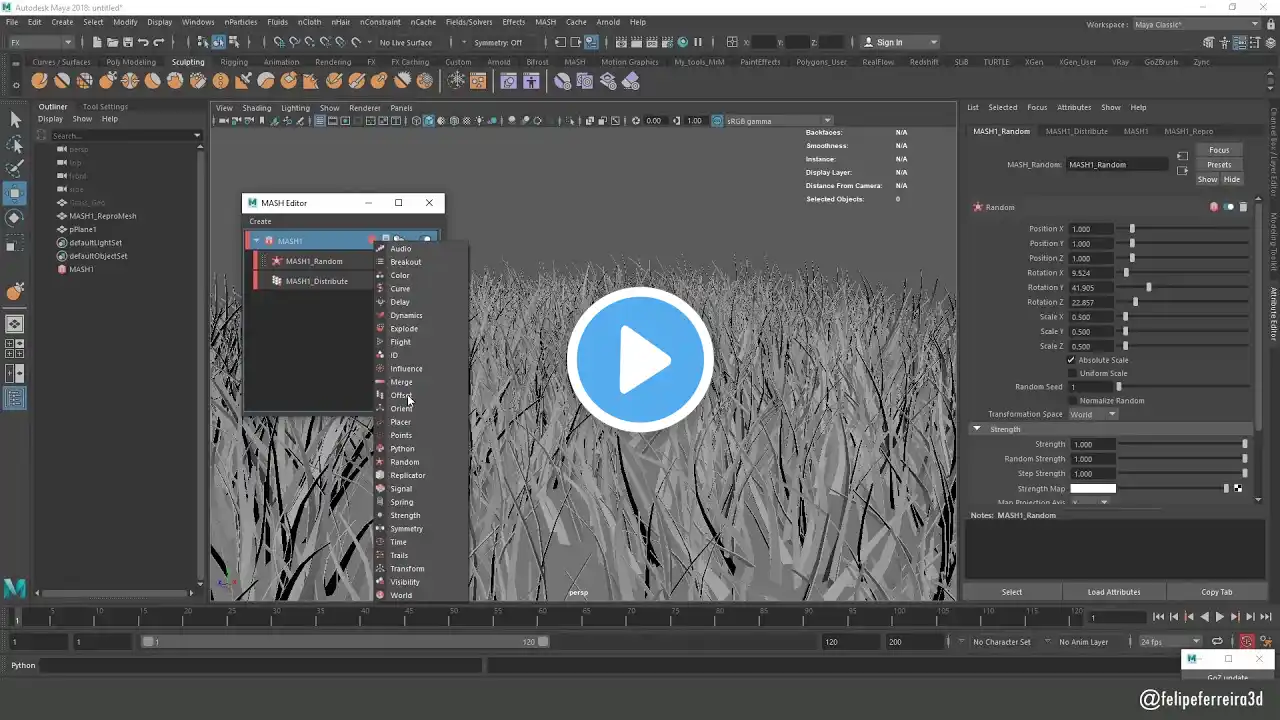This screenshot has height=720, width=1280.
Task: Open the FX menu set dropdown
Action: [40, 42]
